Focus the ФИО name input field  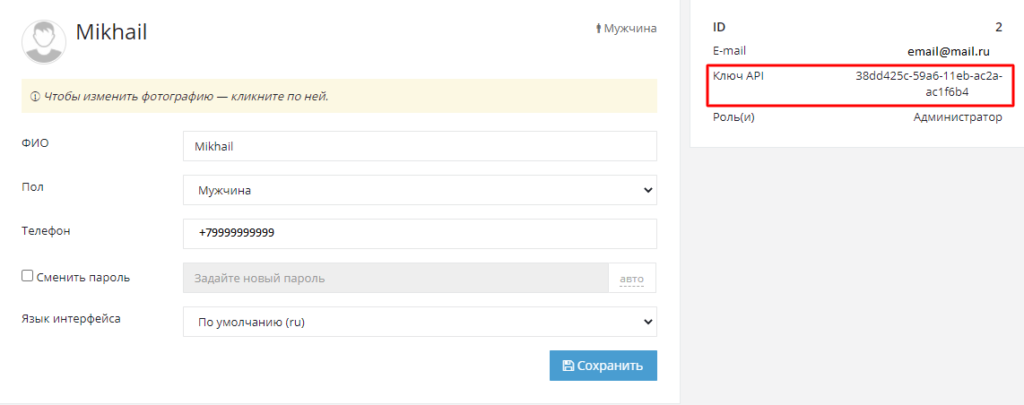[x=420, y=146]
